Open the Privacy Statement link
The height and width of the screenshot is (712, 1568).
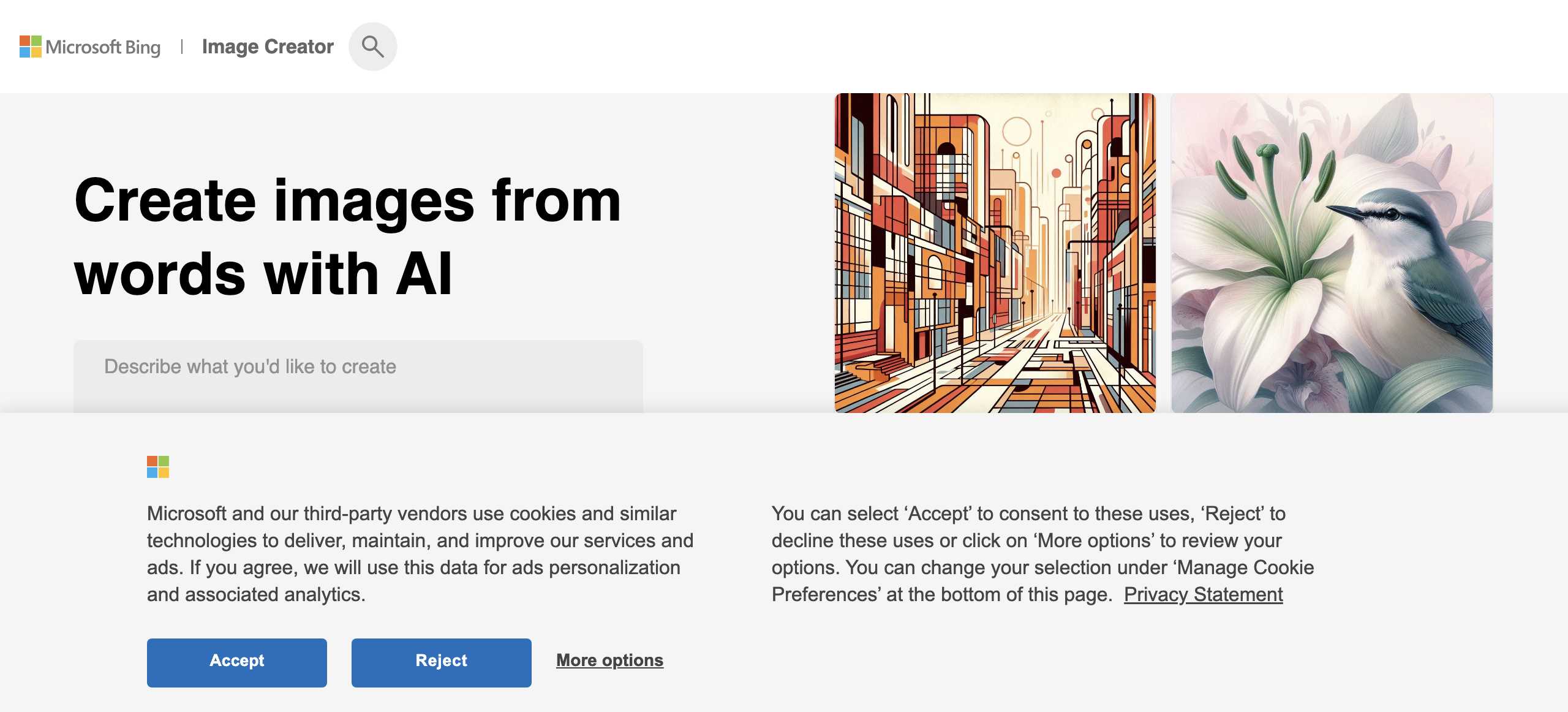pos(1203,594)
